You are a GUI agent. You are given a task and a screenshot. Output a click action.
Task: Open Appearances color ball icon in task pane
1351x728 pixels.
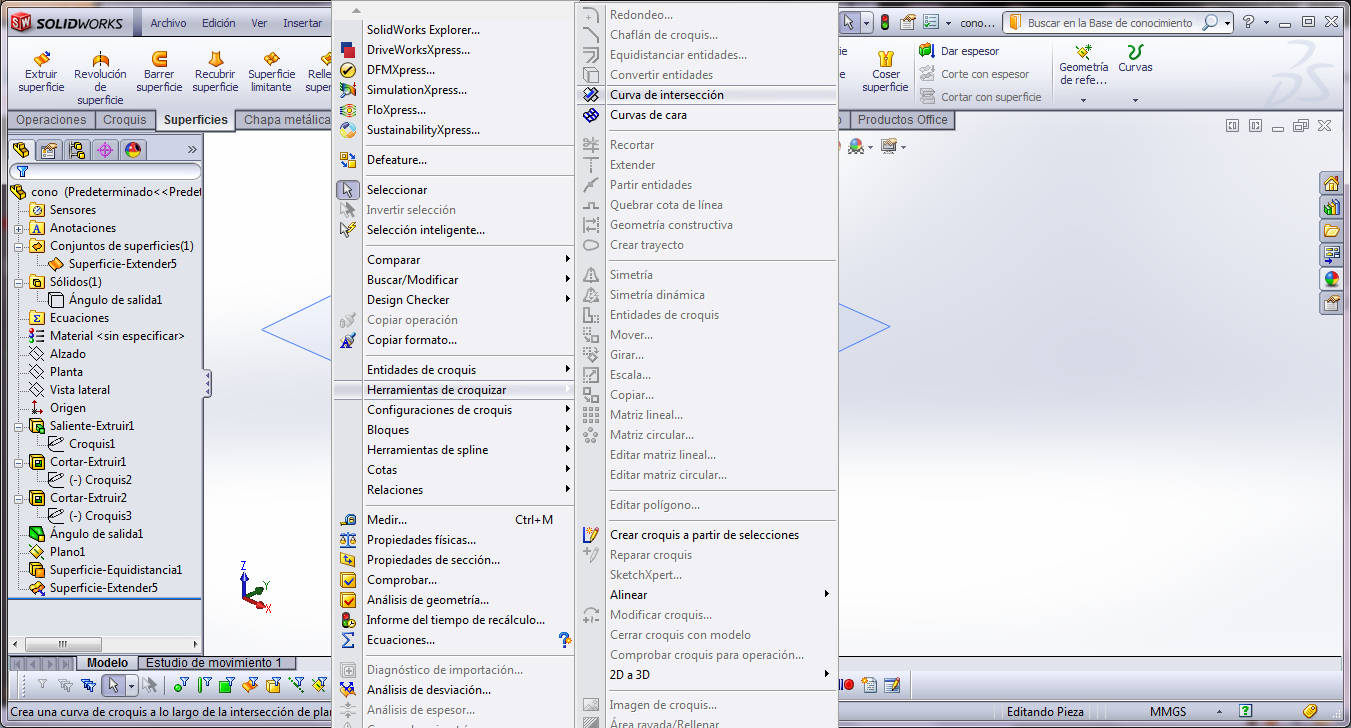click(1331, 279)
